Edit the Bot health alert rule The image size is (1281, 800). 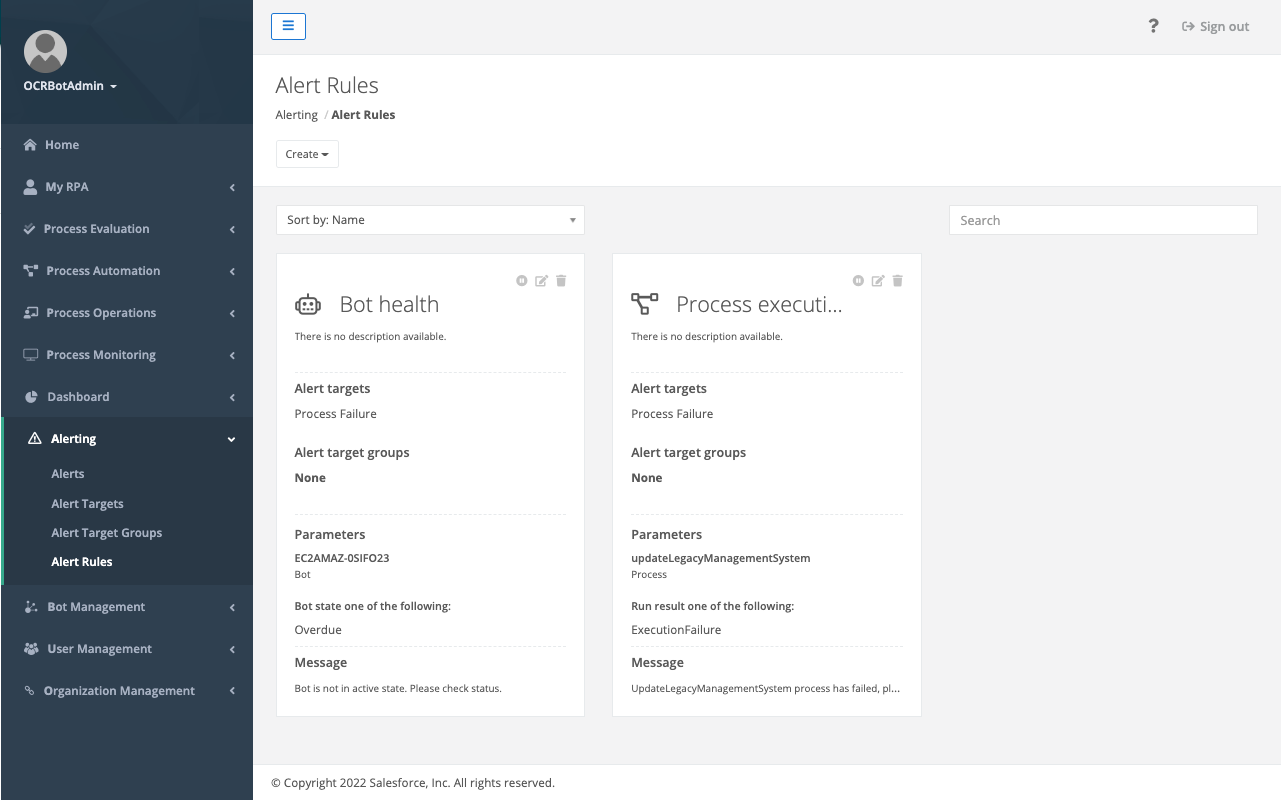(541, 281)
